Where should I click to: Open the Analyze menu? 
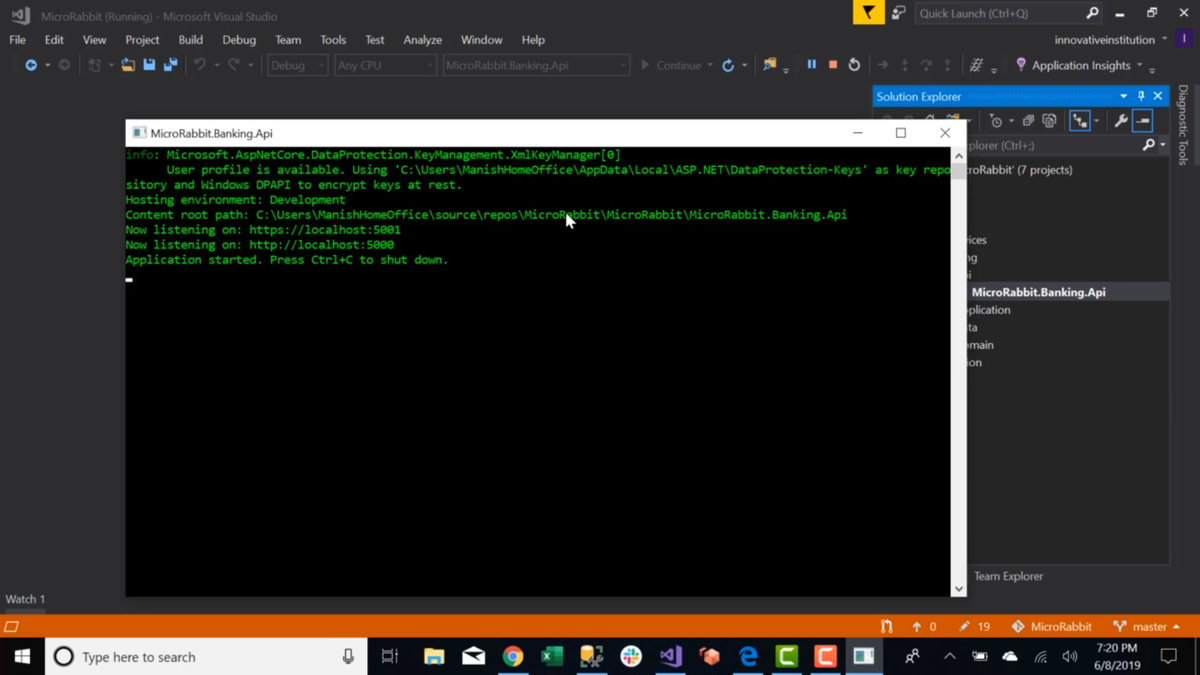pos(422,40)
